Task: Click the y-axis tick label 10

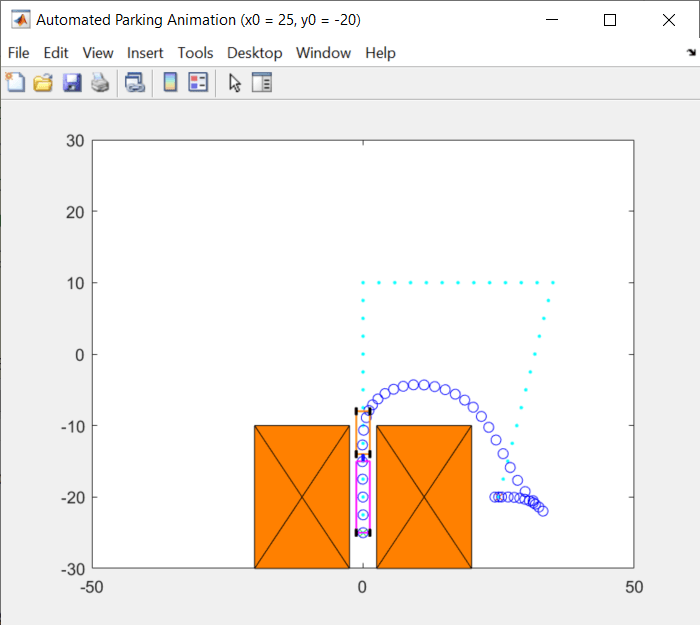Action: [x=75, y=283]
